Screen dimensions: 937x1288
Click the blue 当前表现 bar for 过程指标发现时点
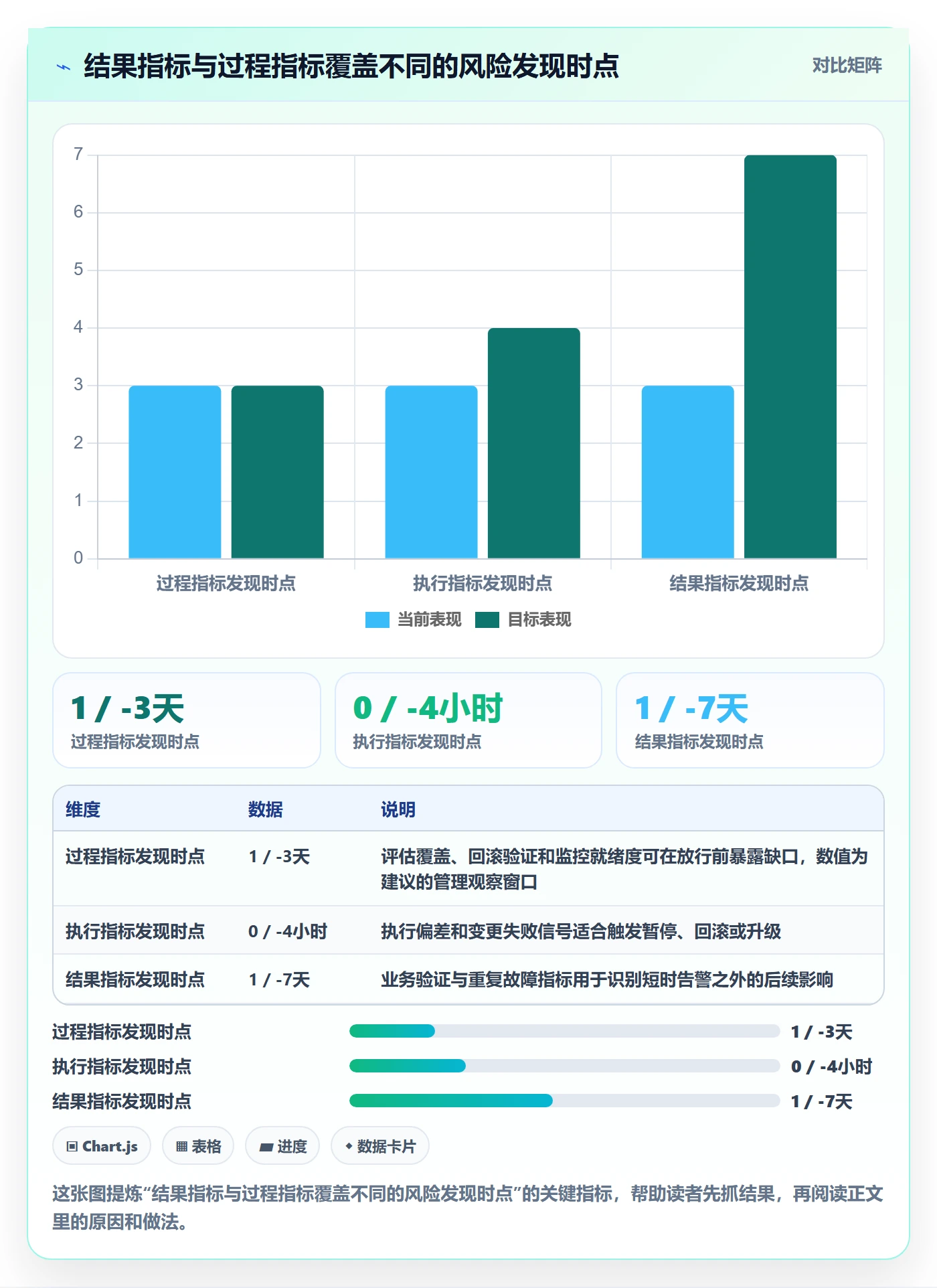click(x=175, y=472)
